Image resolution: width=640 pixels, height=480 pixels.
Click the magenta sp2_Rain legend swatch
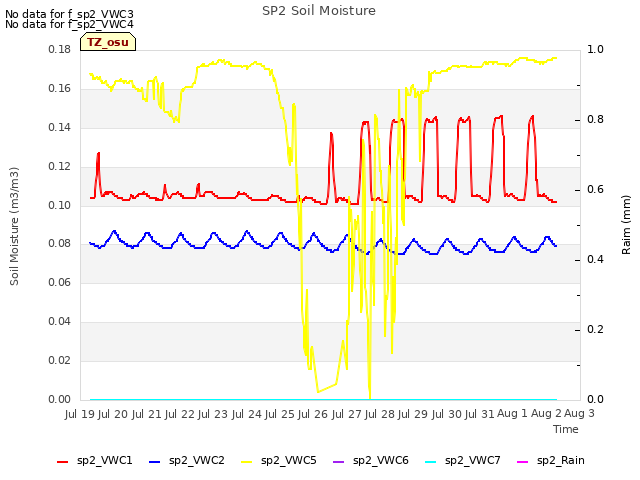coord(522,462)
